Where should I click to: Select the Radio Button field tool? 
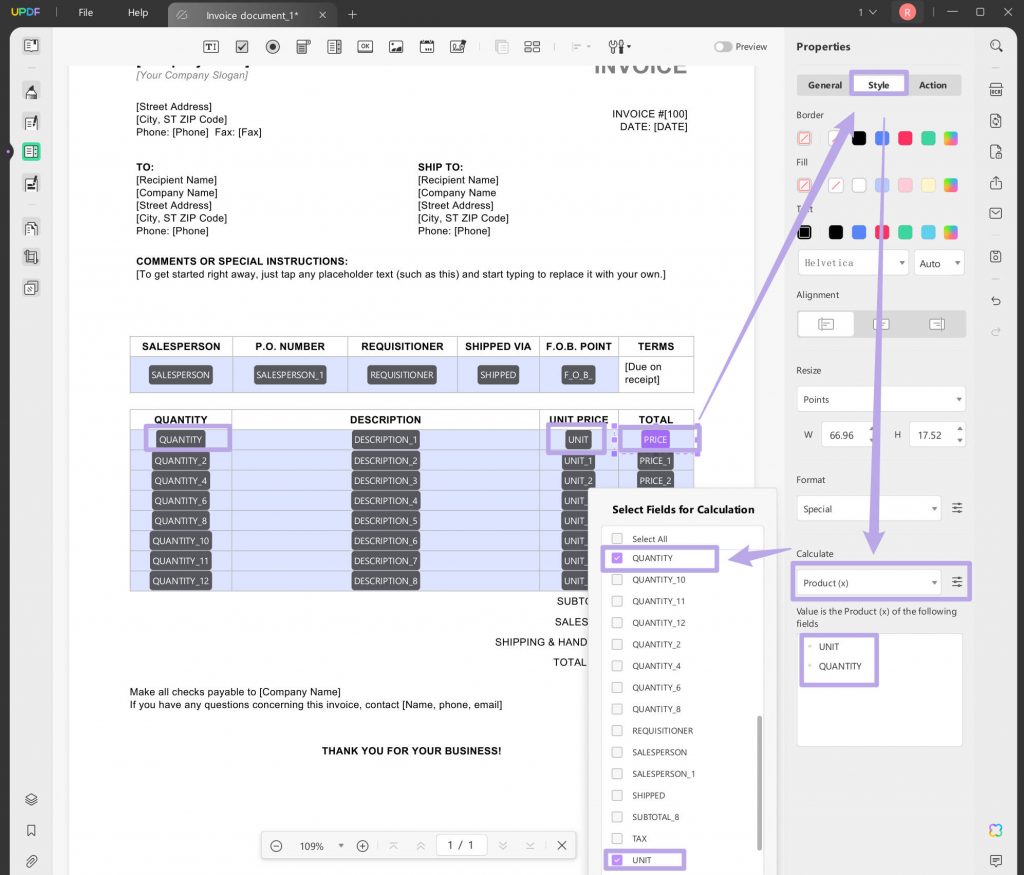(271, 46)
